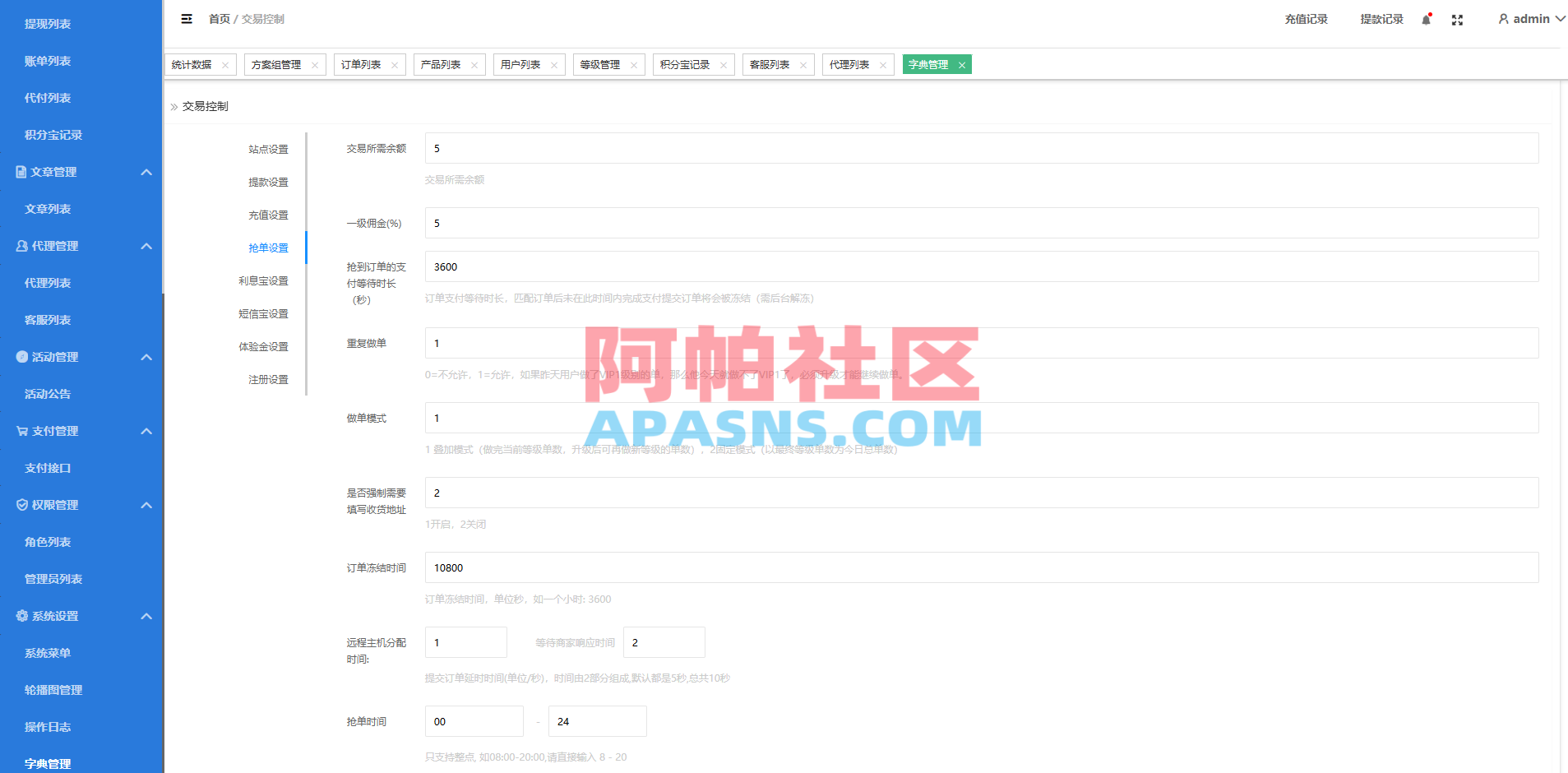折叠活动管理菜单
The width and height of the screenshot is (1568, 773).
click(146, 357)
